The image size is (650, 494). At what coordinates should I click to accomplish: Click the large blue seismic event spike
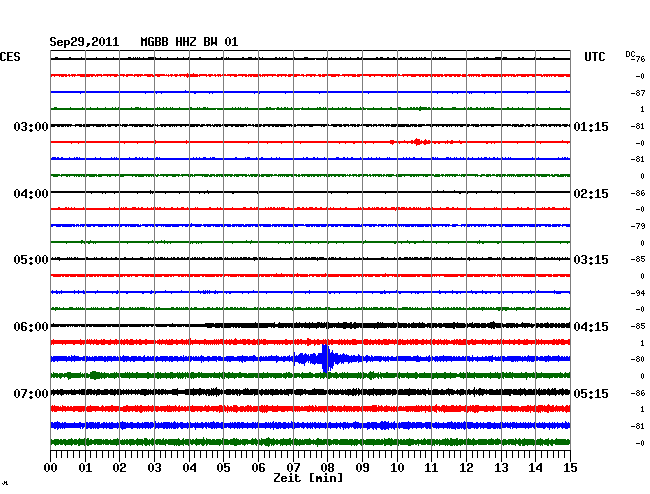(326, 358)
